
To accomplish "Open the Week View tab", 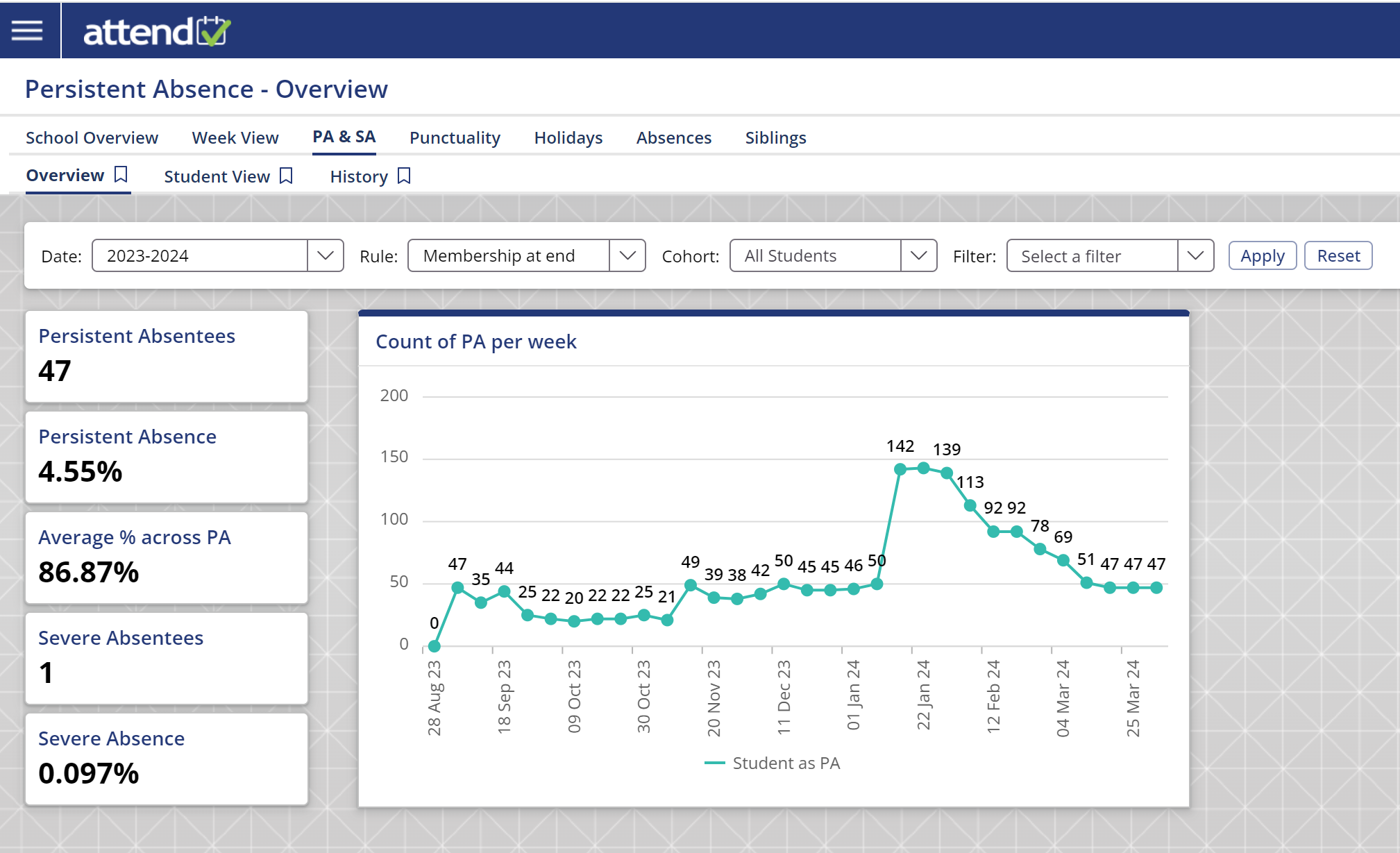I will click(x=235, y=137).
